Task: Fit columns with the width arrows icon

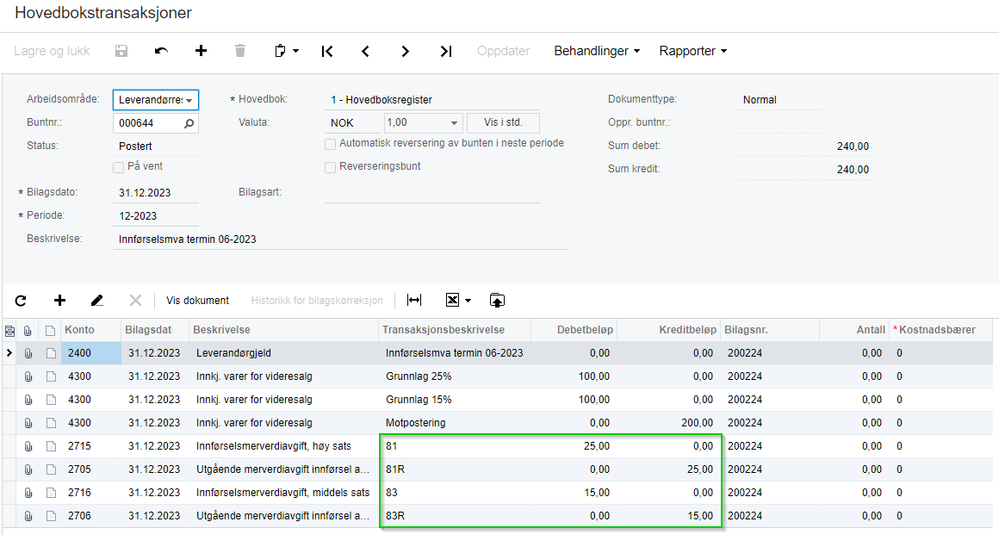Action: [414, 301]
